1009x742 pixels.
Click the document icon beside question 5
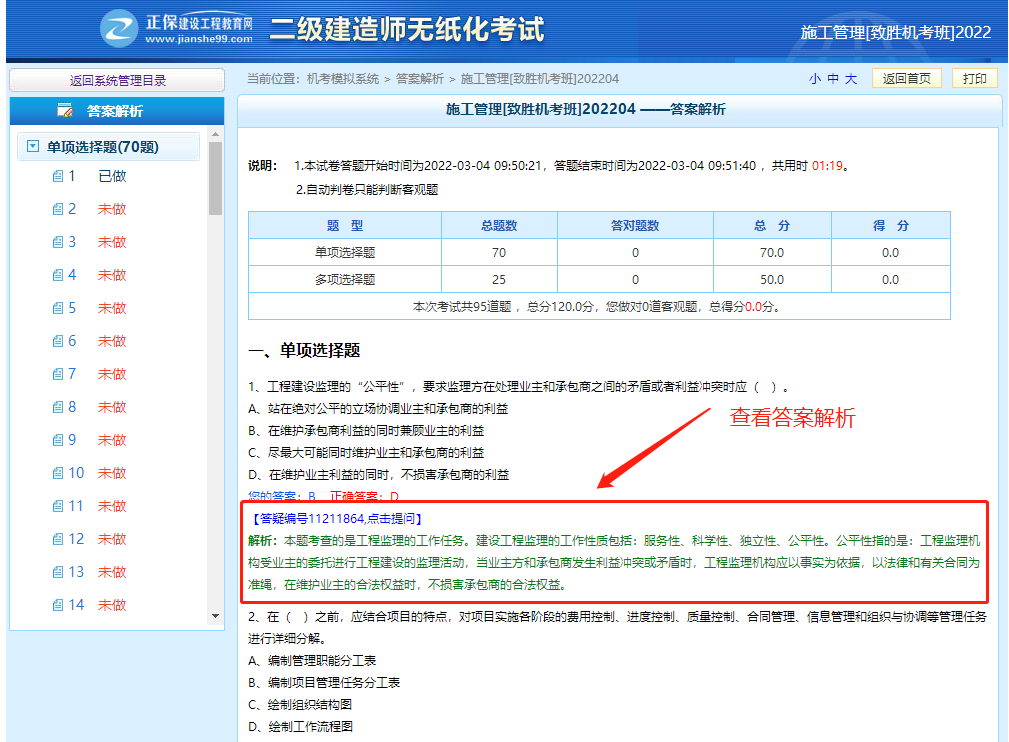[x=58, y=308]
